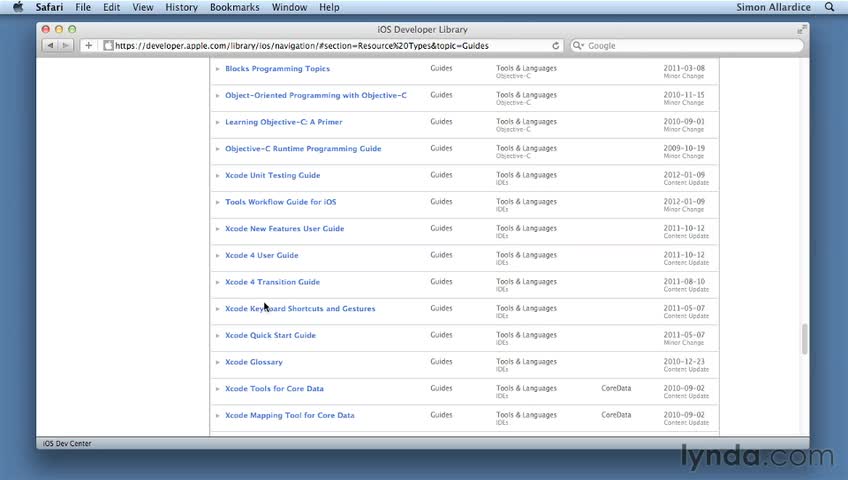Click the Google search field

click(687, 45)
